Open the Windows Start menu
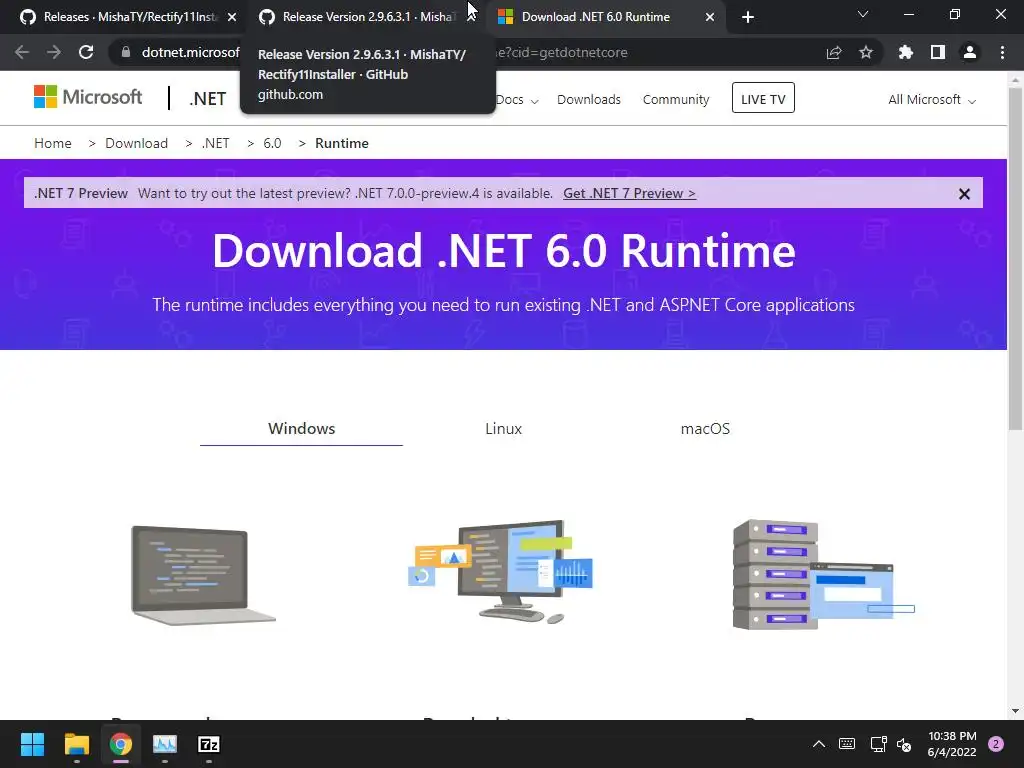 pyautogui.click(x=32, y=744)
